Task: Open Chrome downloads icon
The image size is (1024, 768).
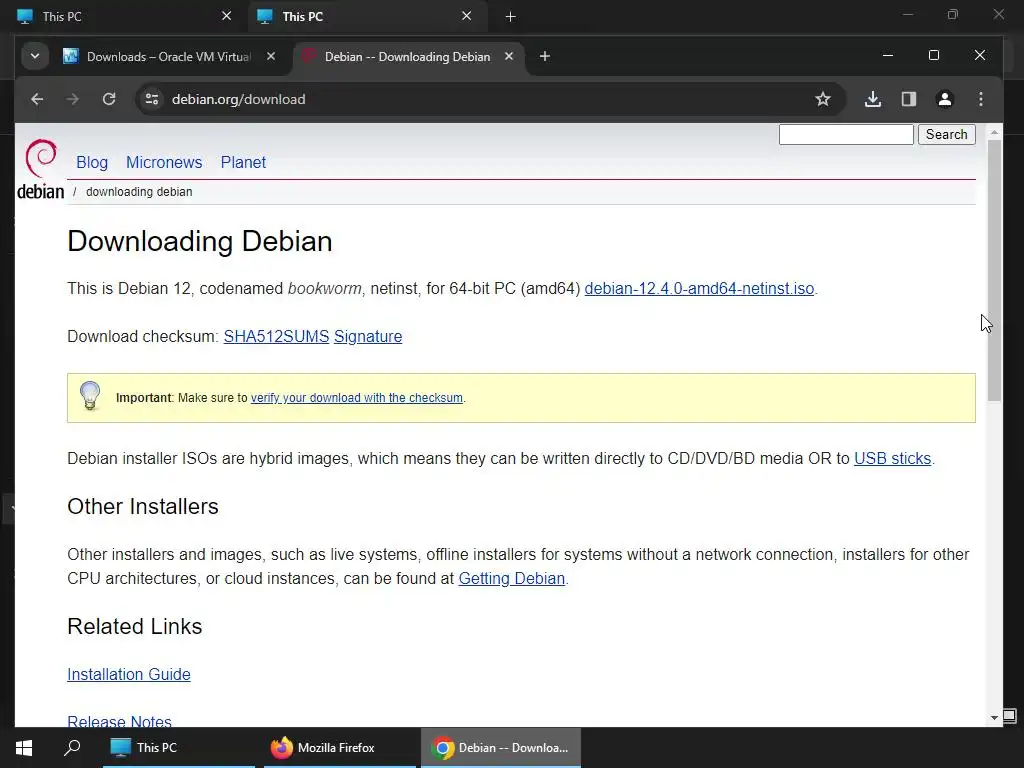Action: pyautogui.click(x=872, y=99)
